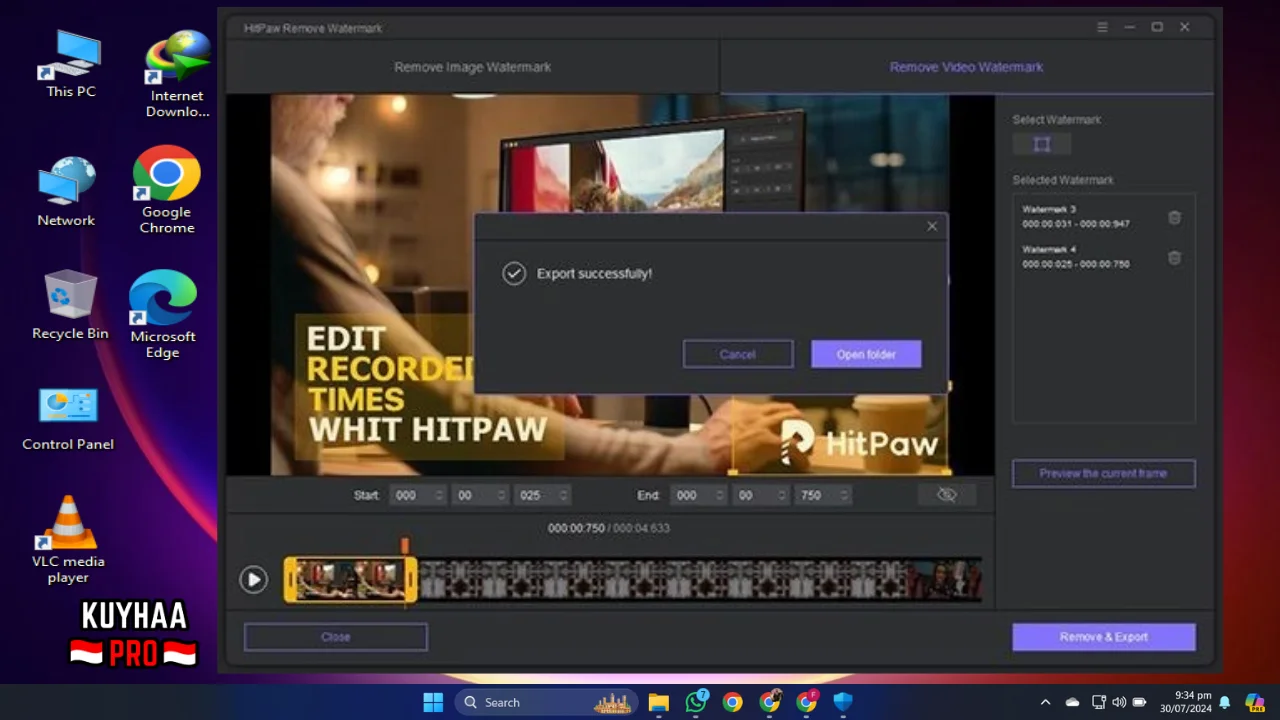
Task: Click the orange playhead marker on timeline
Action: click(x=405, y=545)
